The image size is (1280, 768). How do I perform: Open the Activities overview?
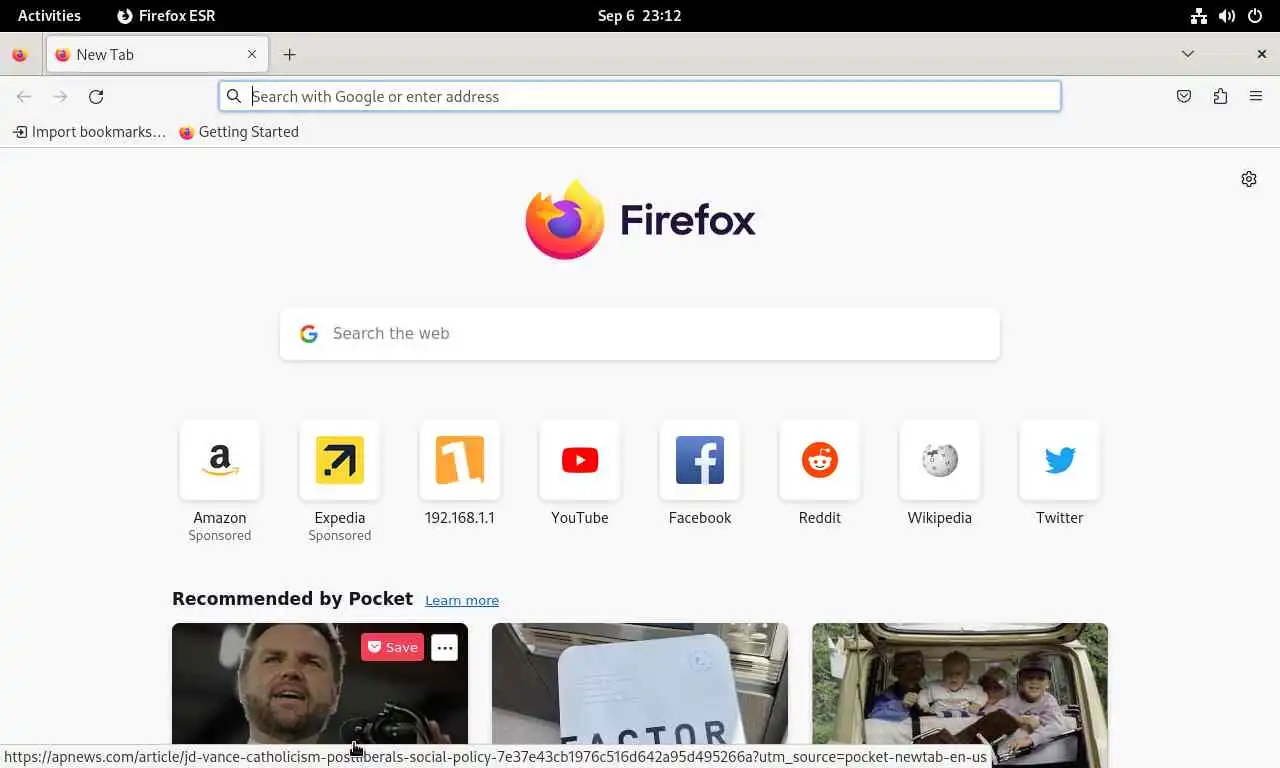[x=49, y=16]
